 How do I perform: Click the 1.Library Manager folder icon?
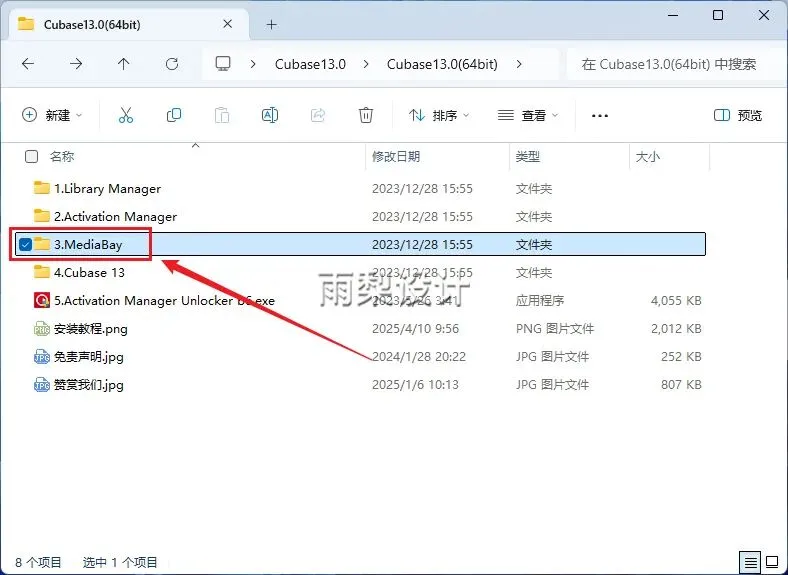pyautogui.click(x=42, y=188)
